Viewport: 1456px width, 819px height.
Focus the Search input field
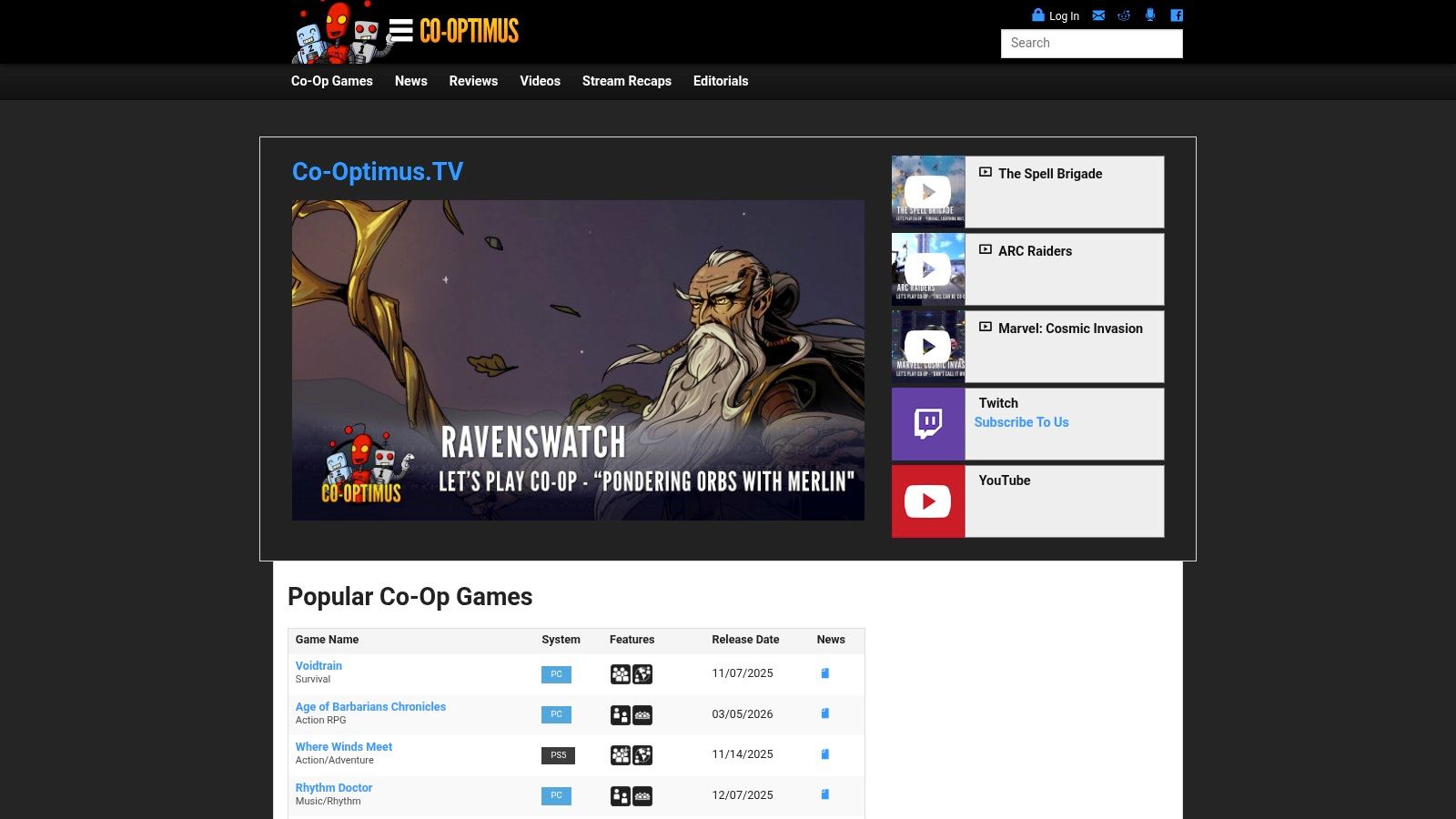1091,44
